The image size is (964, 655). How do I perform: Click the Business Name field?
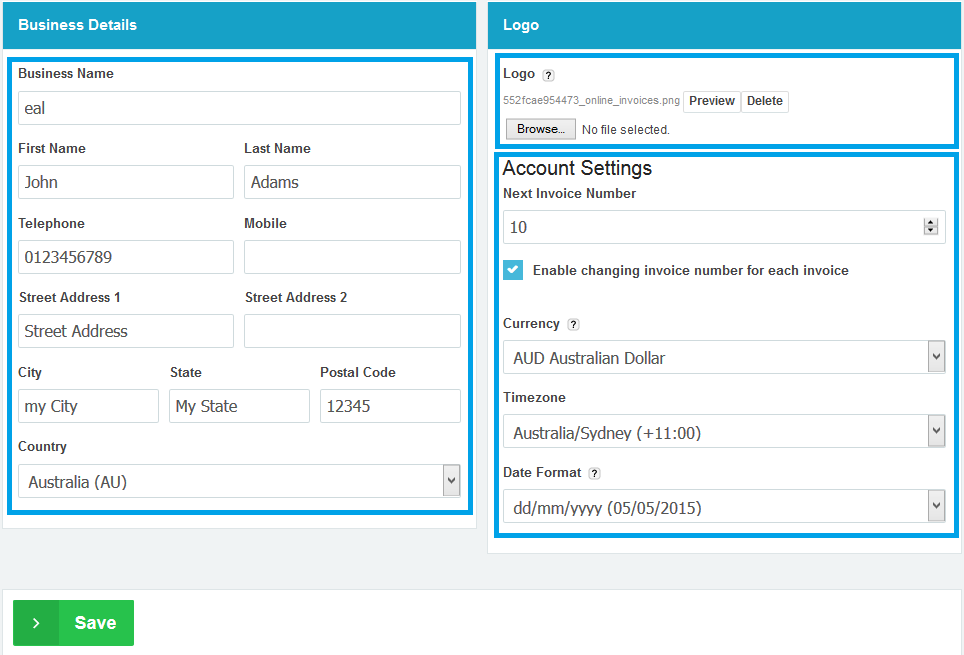click(239, 108)
